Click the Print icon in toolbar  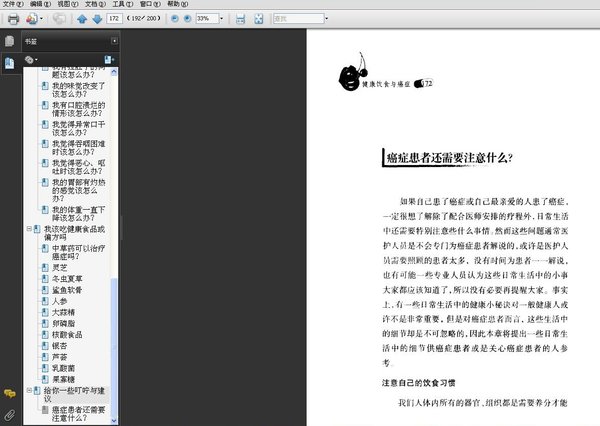tap(13, 19)
